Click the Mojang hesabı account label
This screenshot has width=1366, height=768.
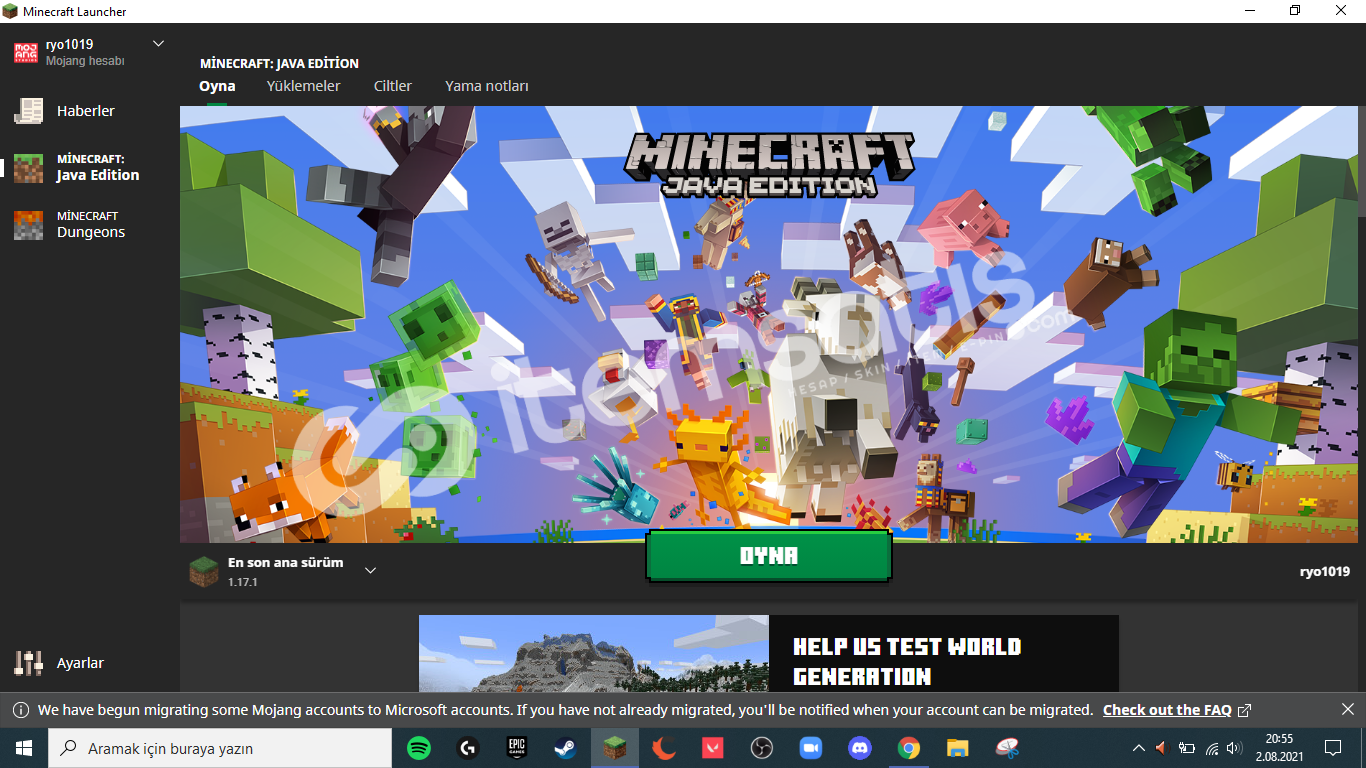tap(85, 61)
